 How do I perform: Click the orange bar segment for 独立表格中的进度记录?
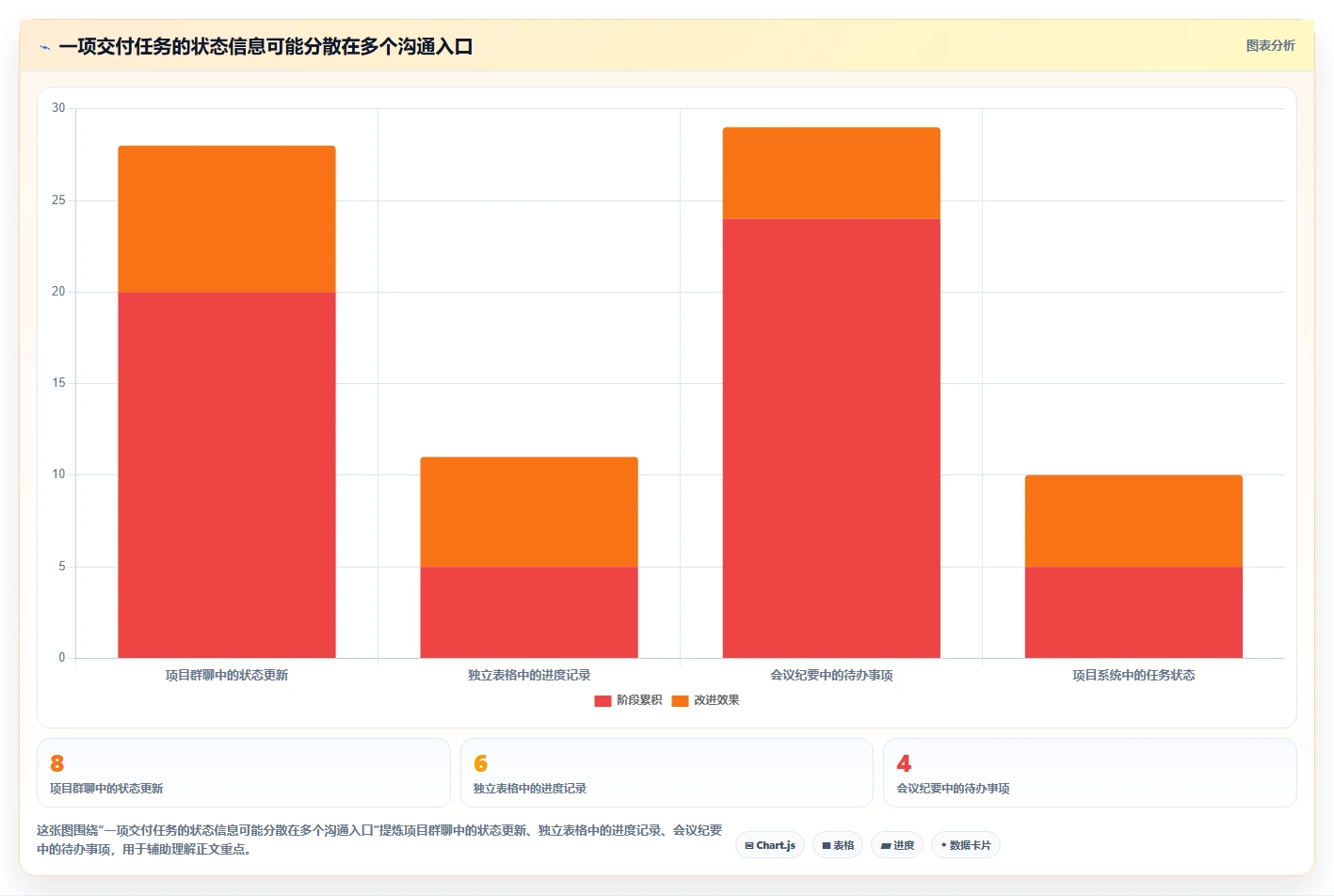529,512
